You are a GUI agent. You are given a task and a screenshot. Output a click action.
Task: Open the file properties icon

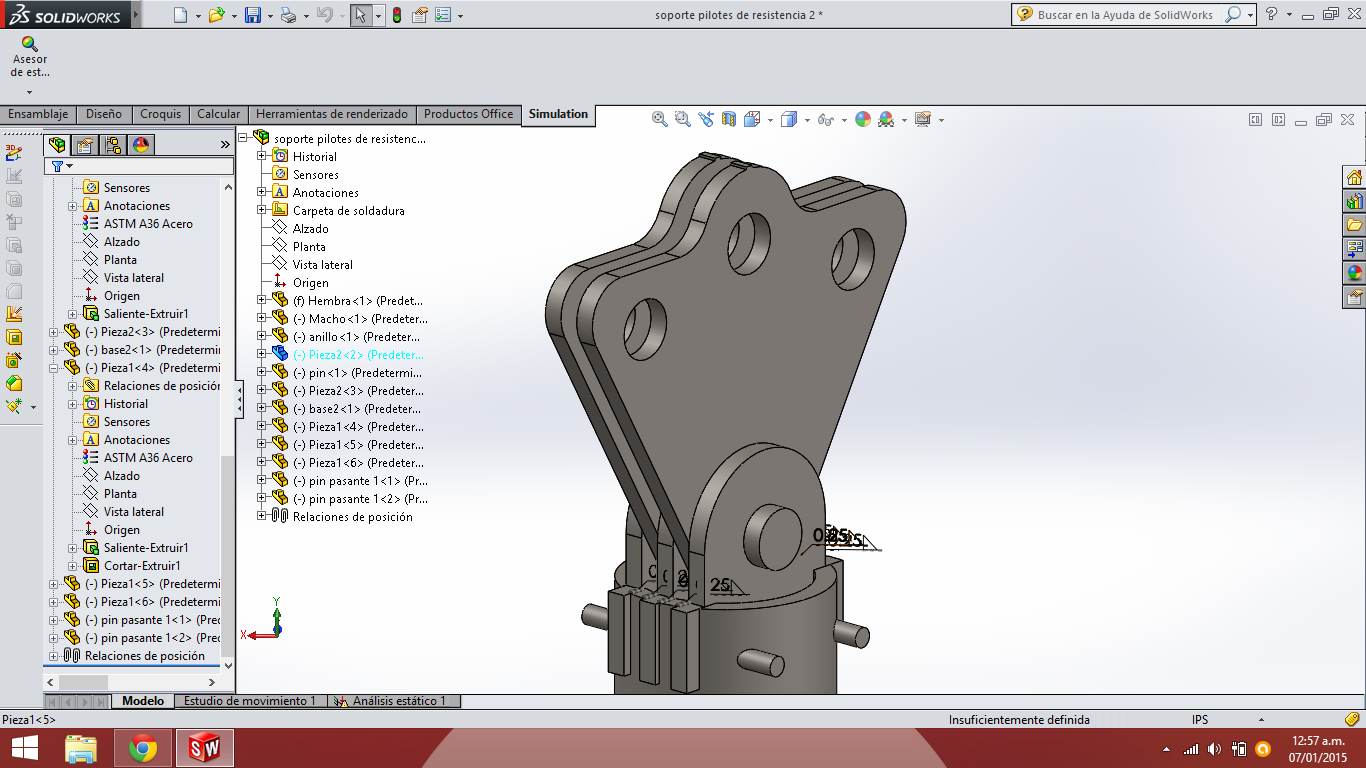[420, 15]
